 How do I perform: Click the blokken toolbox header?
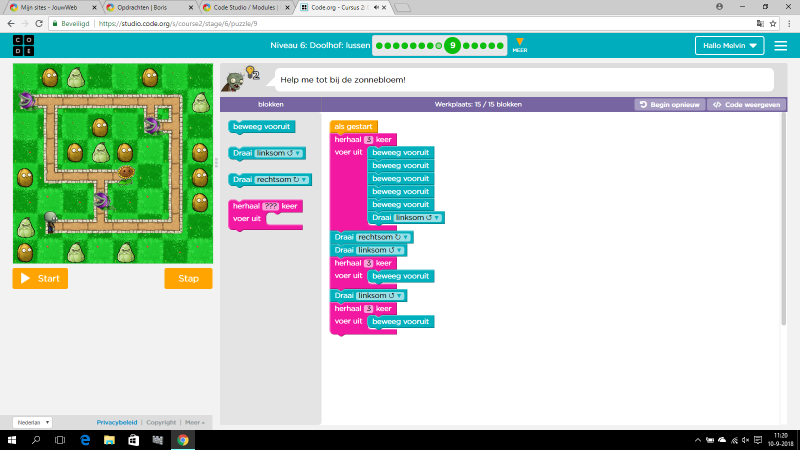(x=271, y=104)
